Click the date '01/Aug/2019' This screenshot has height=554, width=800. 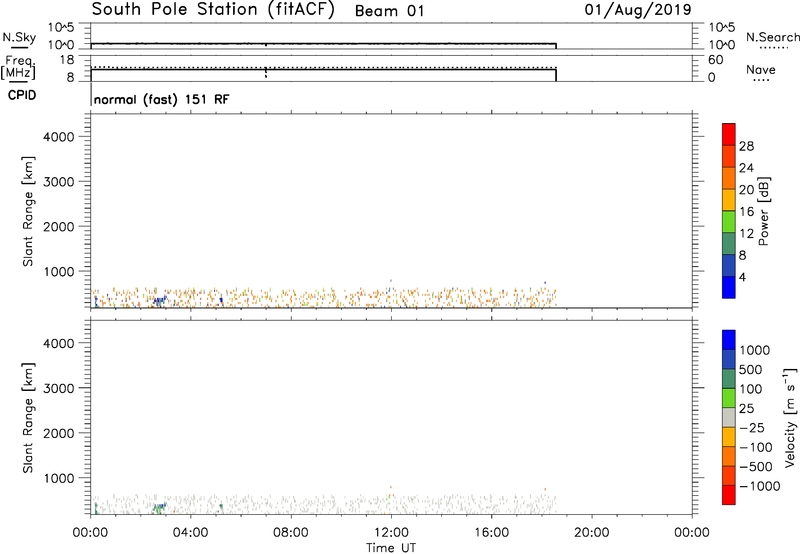pos(638,10)
